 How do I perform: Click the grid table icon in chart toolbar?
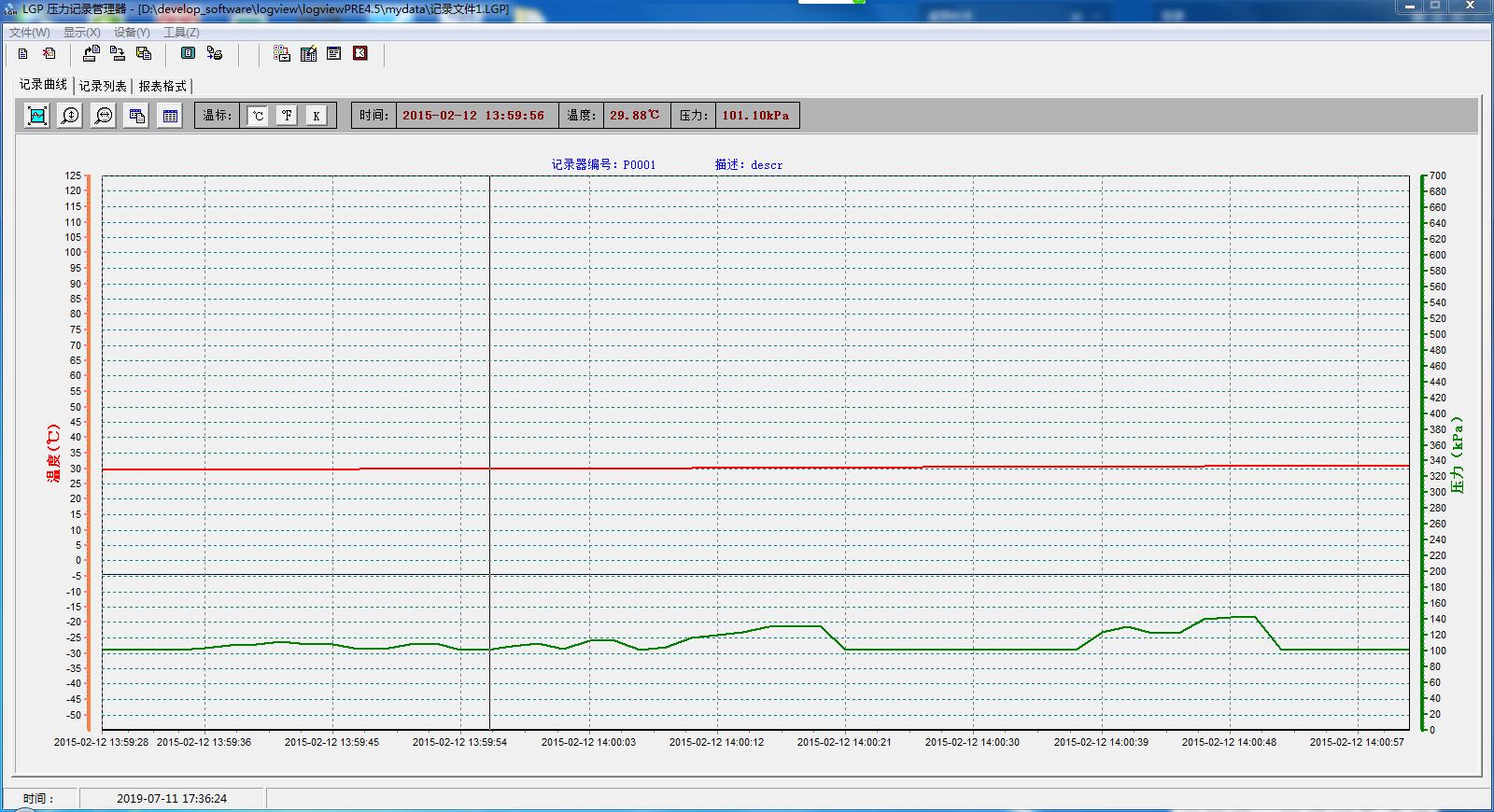(x=170, y=116)
